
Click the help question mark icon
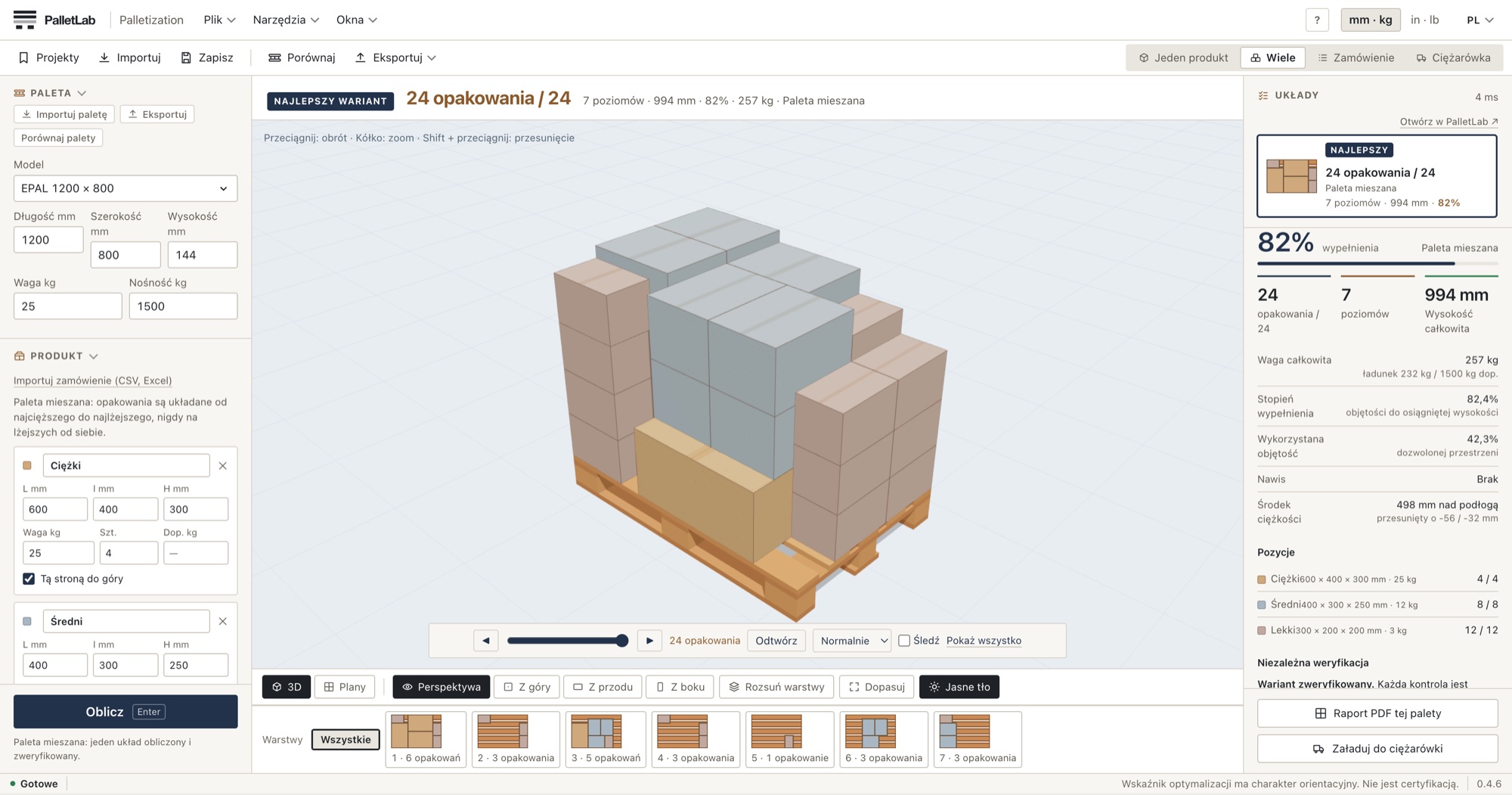click(1317, 20)
